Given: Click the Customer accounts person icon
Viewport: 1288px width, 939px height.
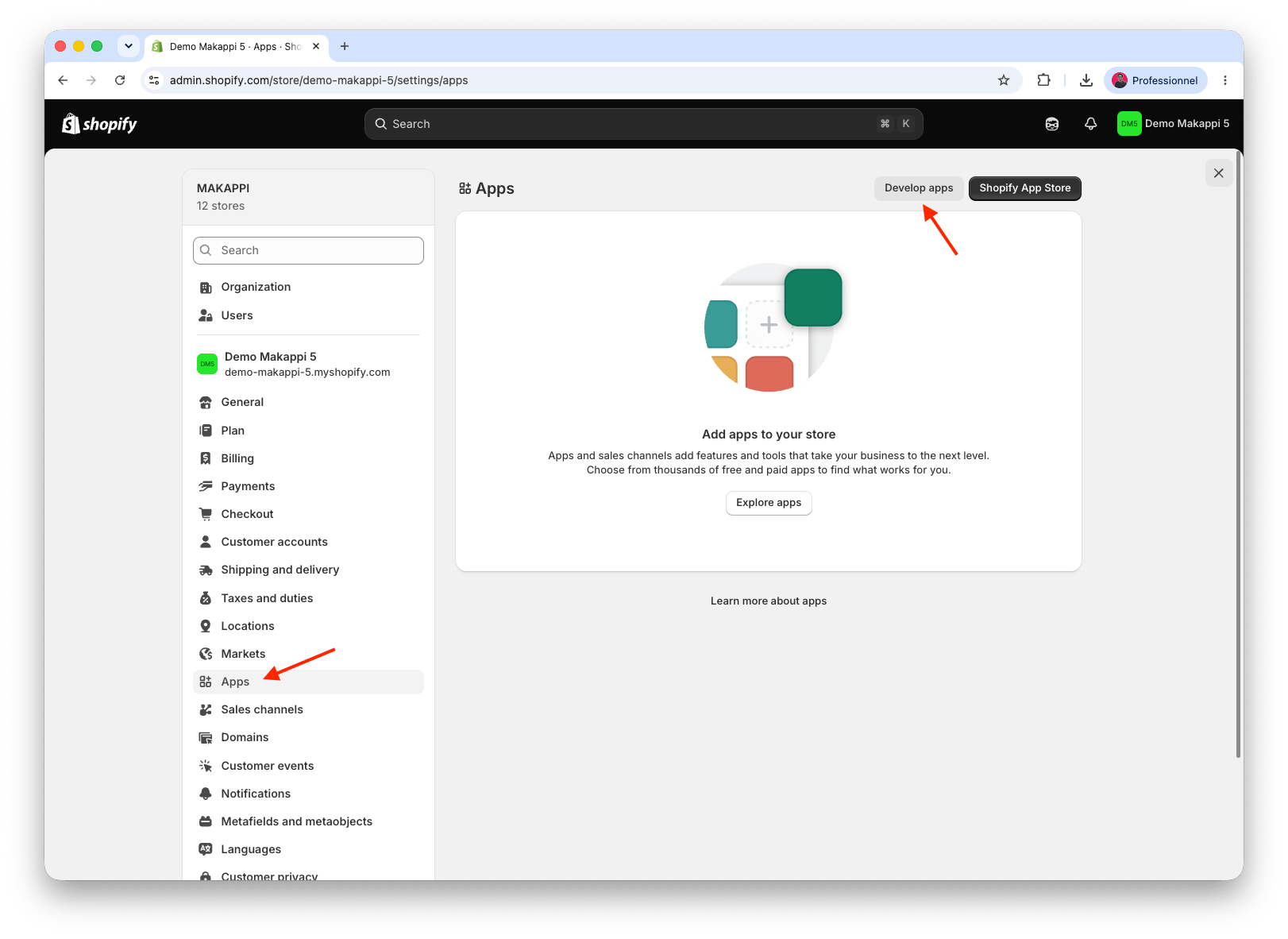Looking at the screenshot, I should [206, 542].
